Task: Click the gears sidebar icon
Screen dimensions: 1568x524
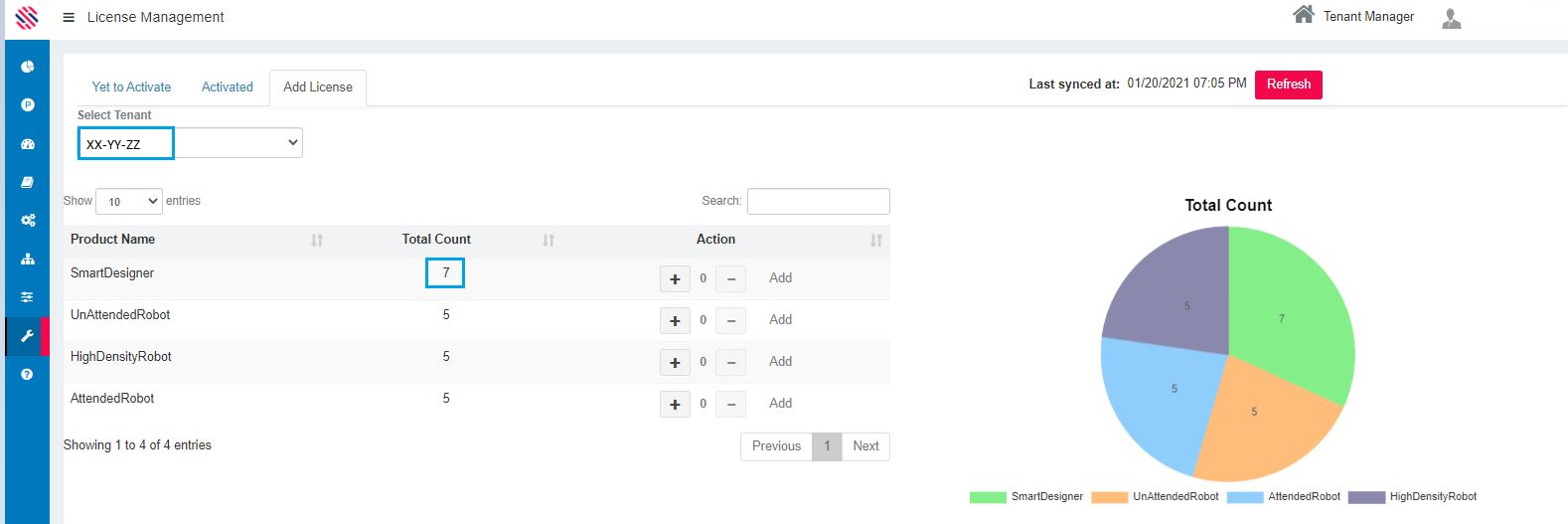Action: click(28, 221)
